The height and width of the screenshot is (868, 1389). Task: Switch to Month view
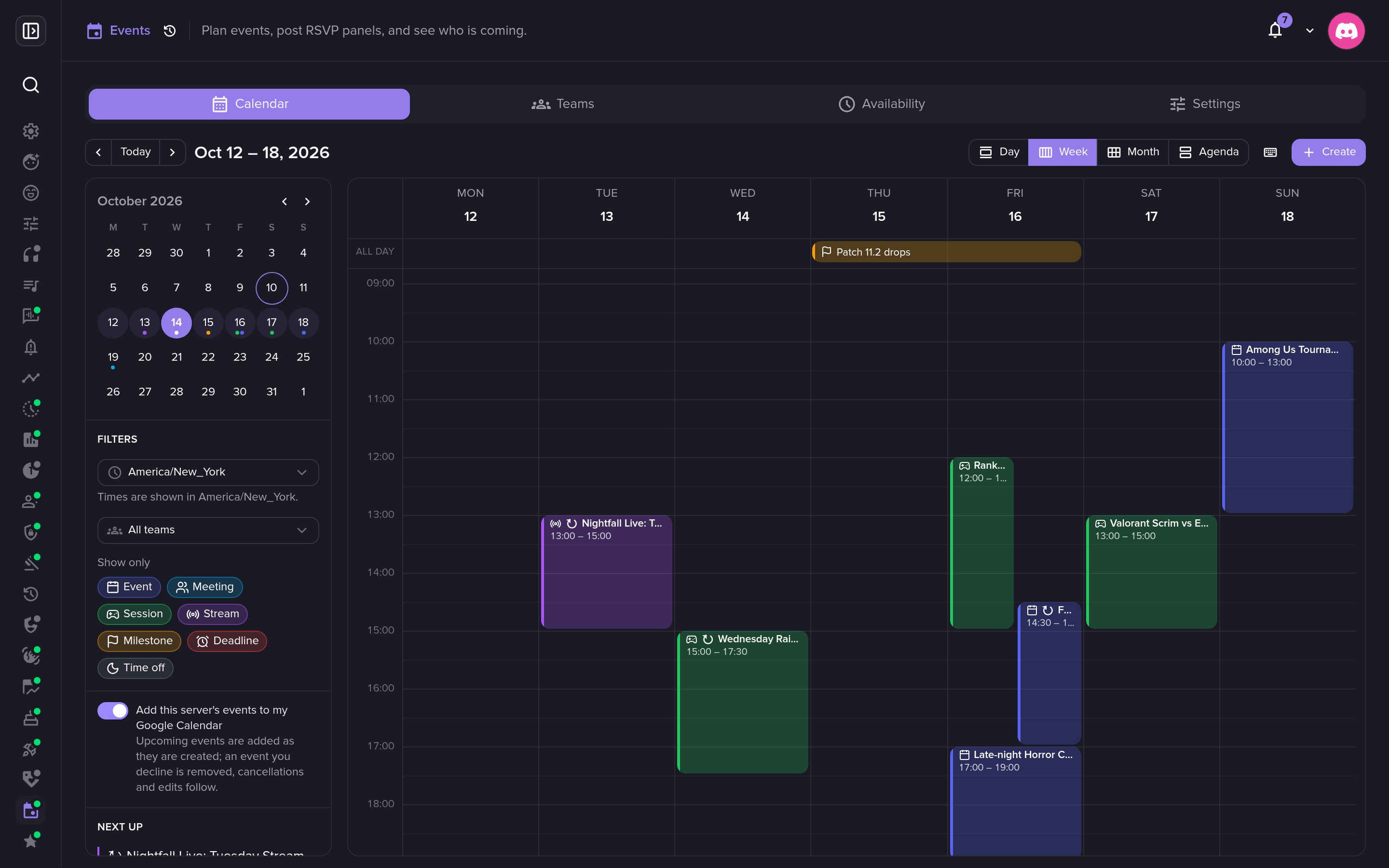[x=1133, y=152]
